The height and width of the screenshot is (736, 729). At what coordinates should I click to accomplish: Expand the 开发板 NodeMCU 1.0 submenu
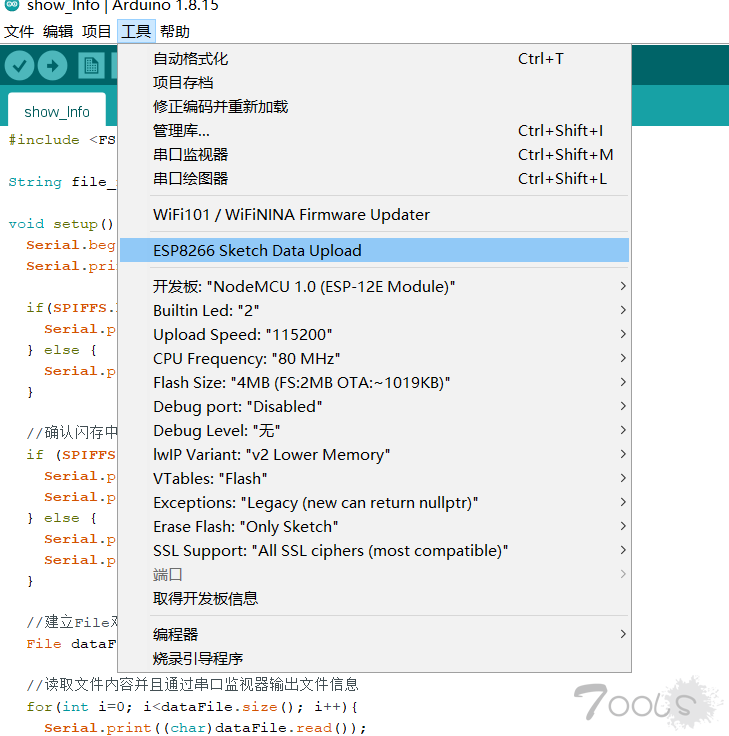coord(374,286)
